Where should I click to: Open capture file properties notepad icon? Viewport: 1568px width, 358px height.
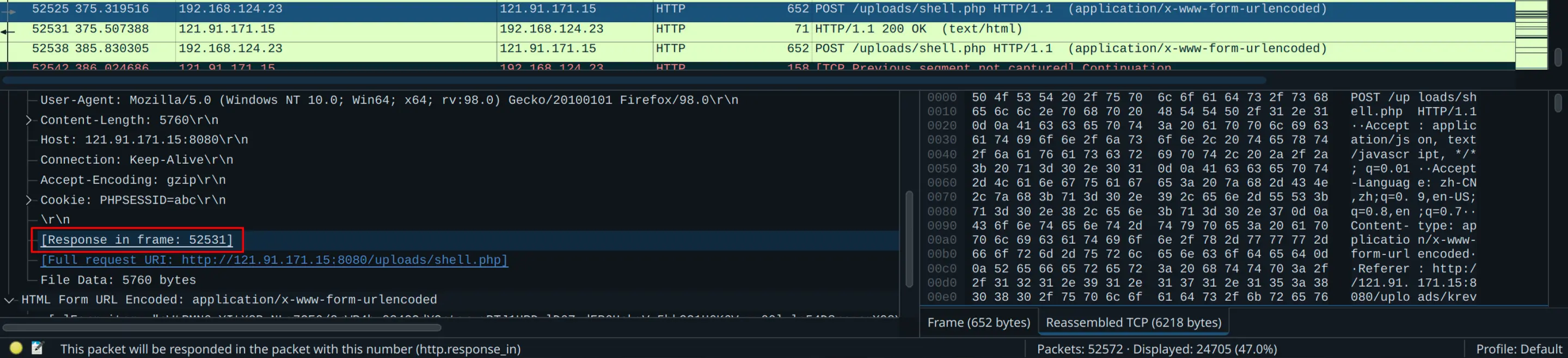pos(37,348)
